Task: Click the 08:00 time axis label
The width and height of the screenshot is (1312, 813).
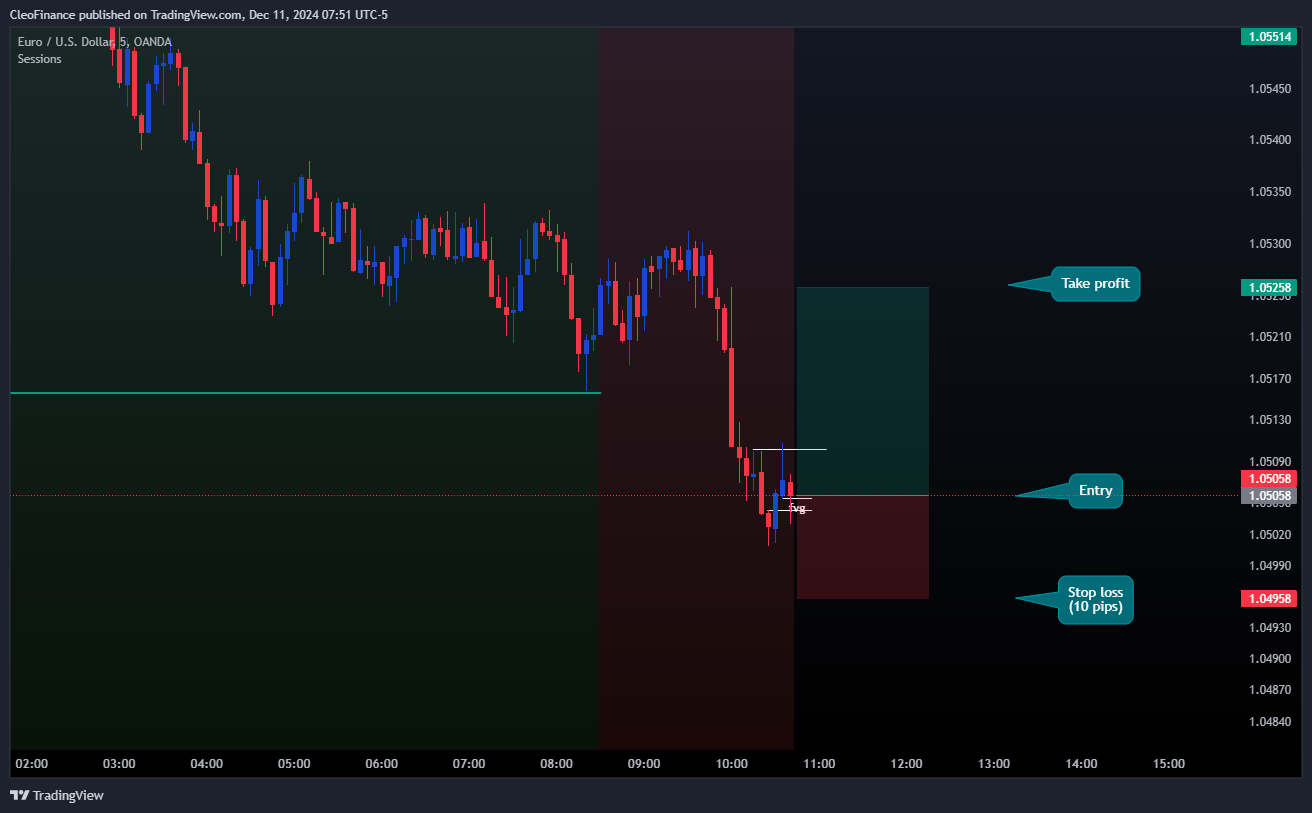Action: click(x=557, y=764)
